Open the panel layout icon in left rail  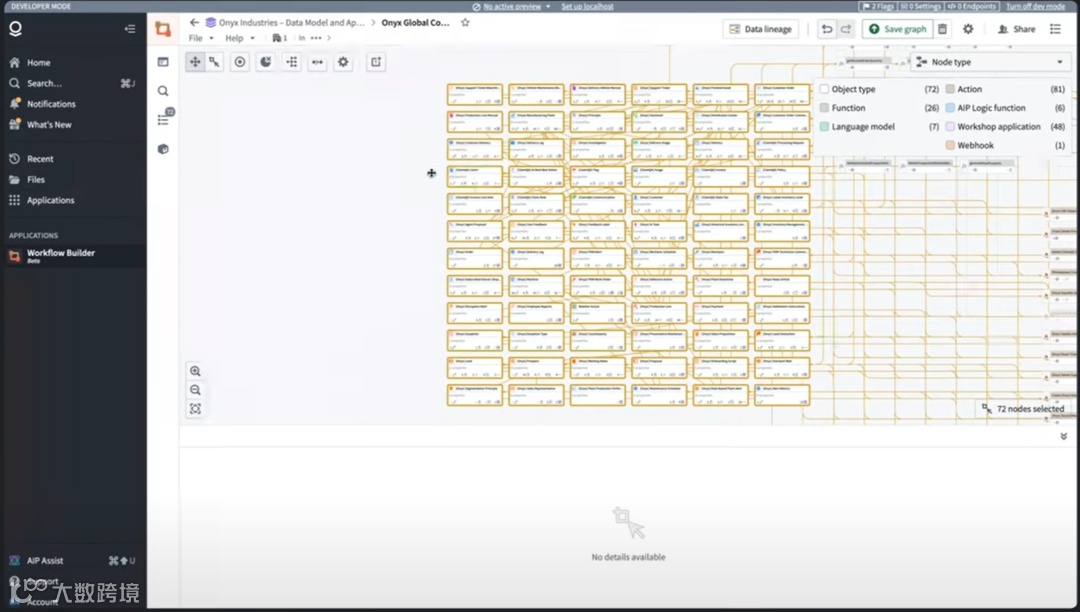163,62
